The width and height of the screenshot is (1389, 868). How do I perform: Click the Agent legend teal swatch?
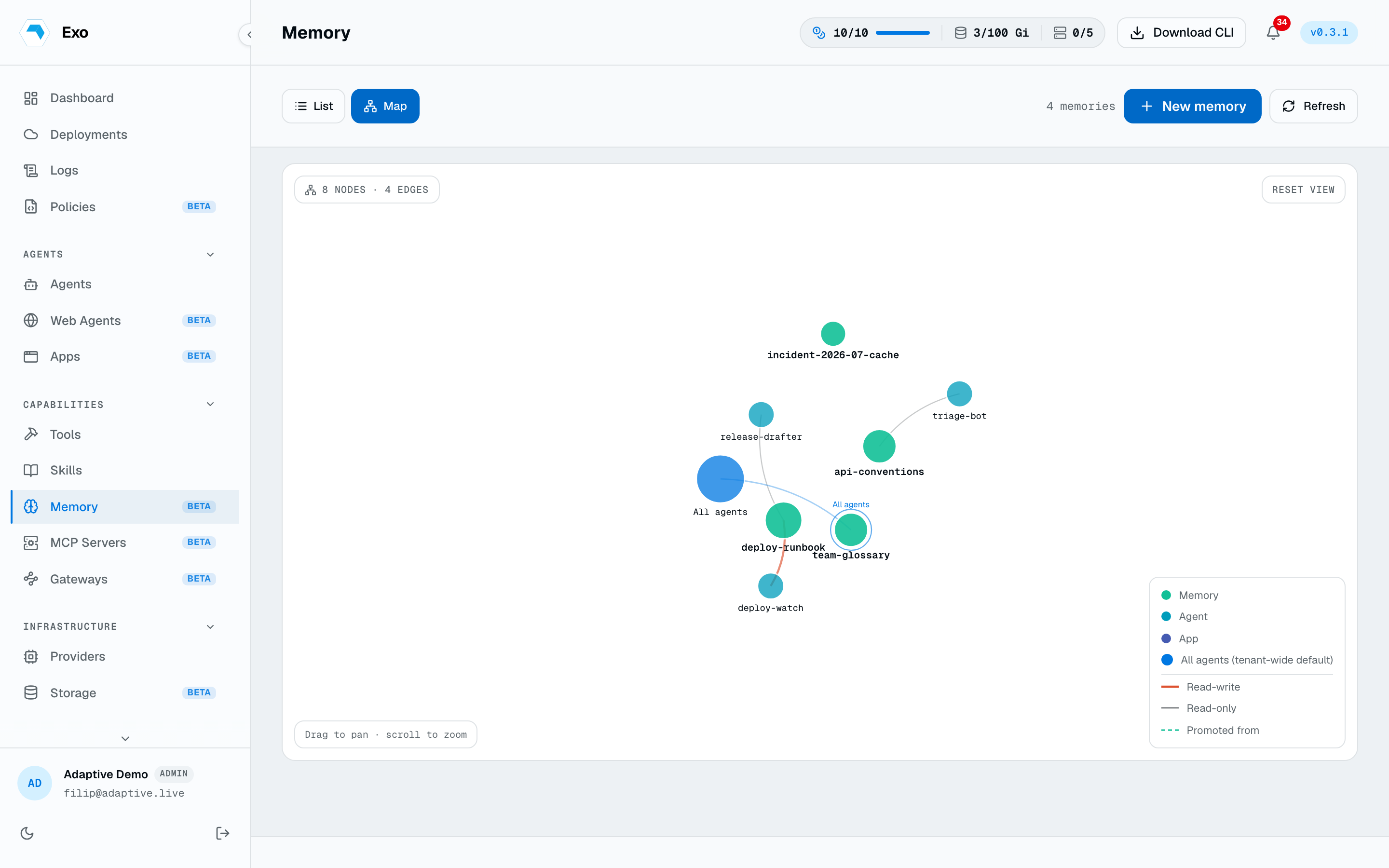(1166, 617)
